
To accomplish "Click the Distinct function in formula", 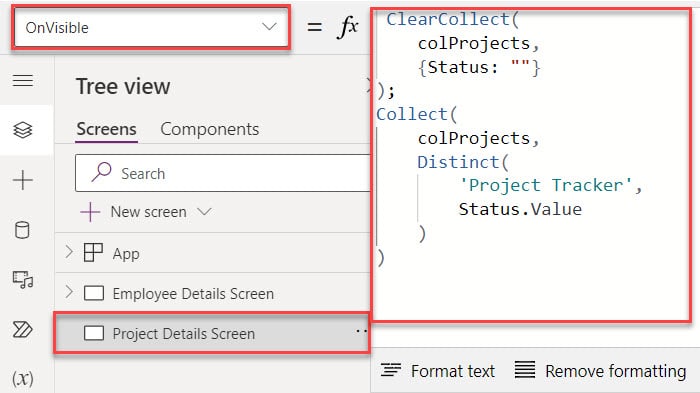I will coord(458,162).
